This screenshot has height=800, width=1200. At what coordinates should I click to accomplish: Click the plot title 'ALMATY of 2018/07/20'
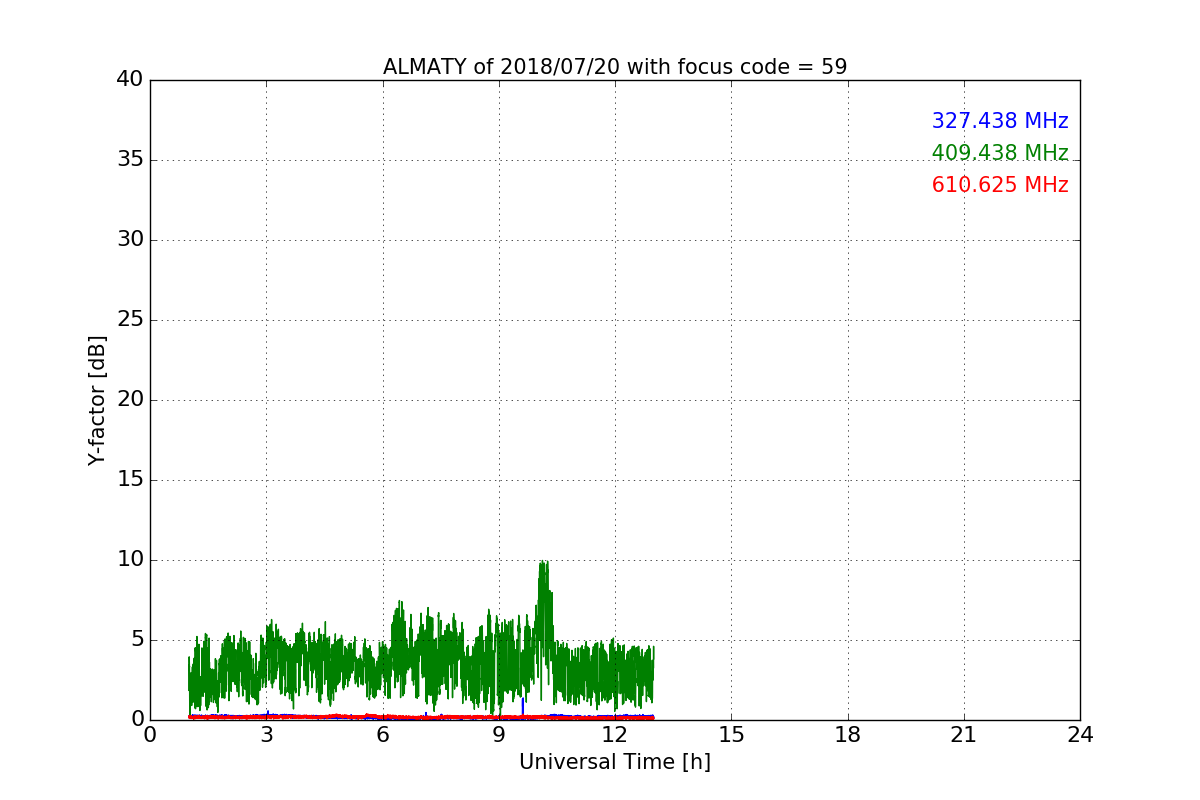click(615, 67)
